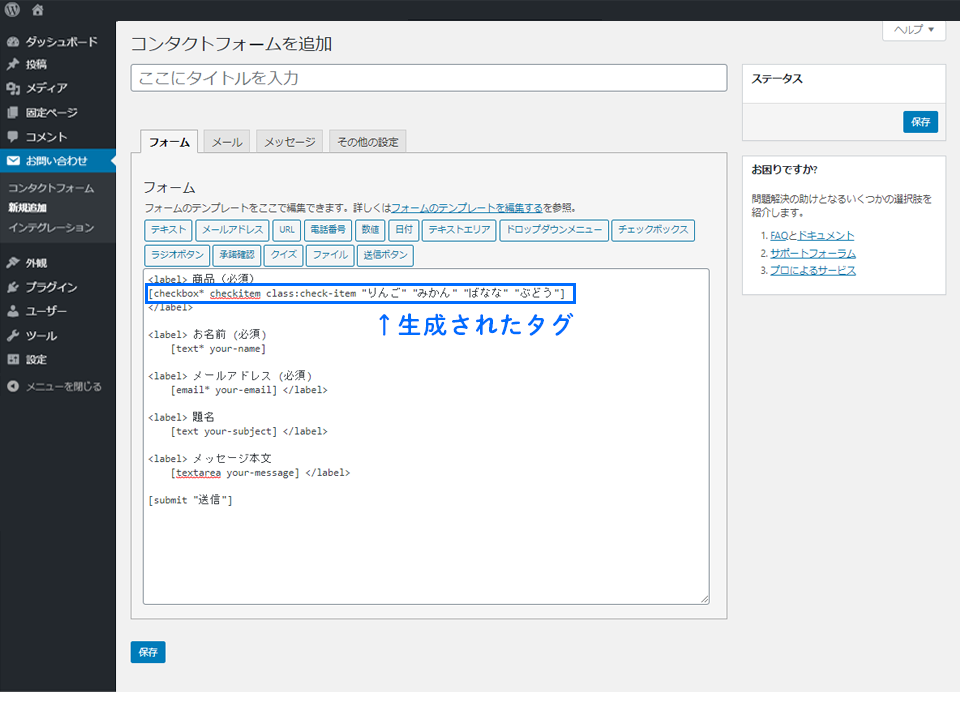
Task: Click 保存 button in ステータス box
Action: tap(920, 122)
